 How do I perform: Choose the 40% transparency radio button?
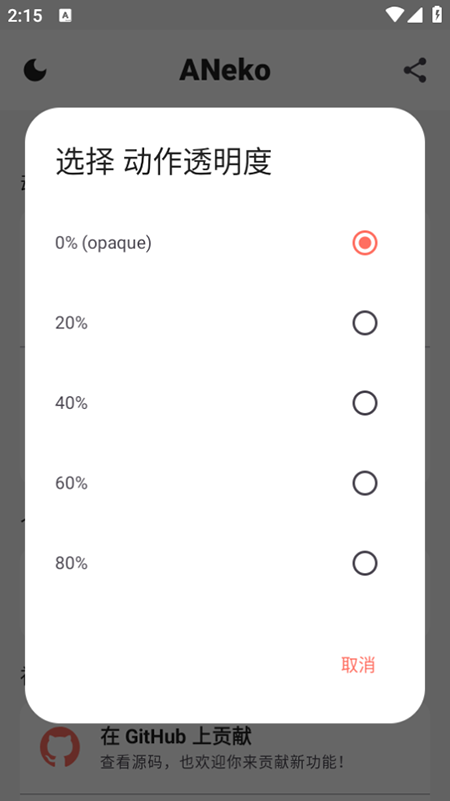coord(365,403)
